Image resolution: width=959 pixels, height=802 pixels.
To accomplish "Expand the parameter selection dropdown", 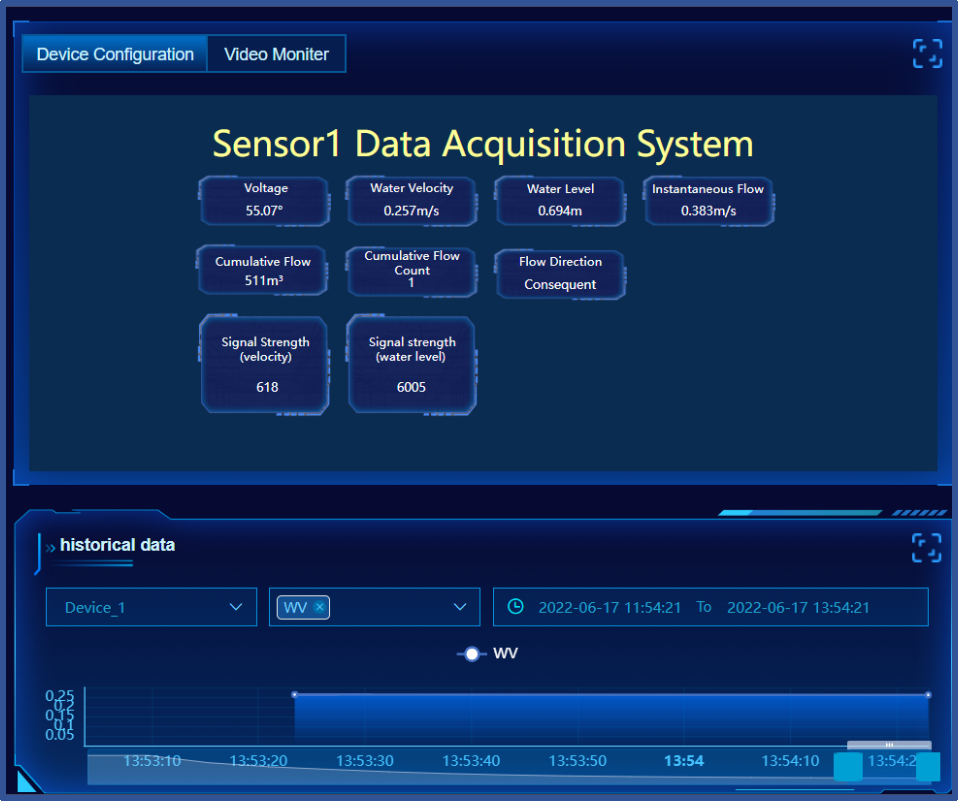I will 459,606.
